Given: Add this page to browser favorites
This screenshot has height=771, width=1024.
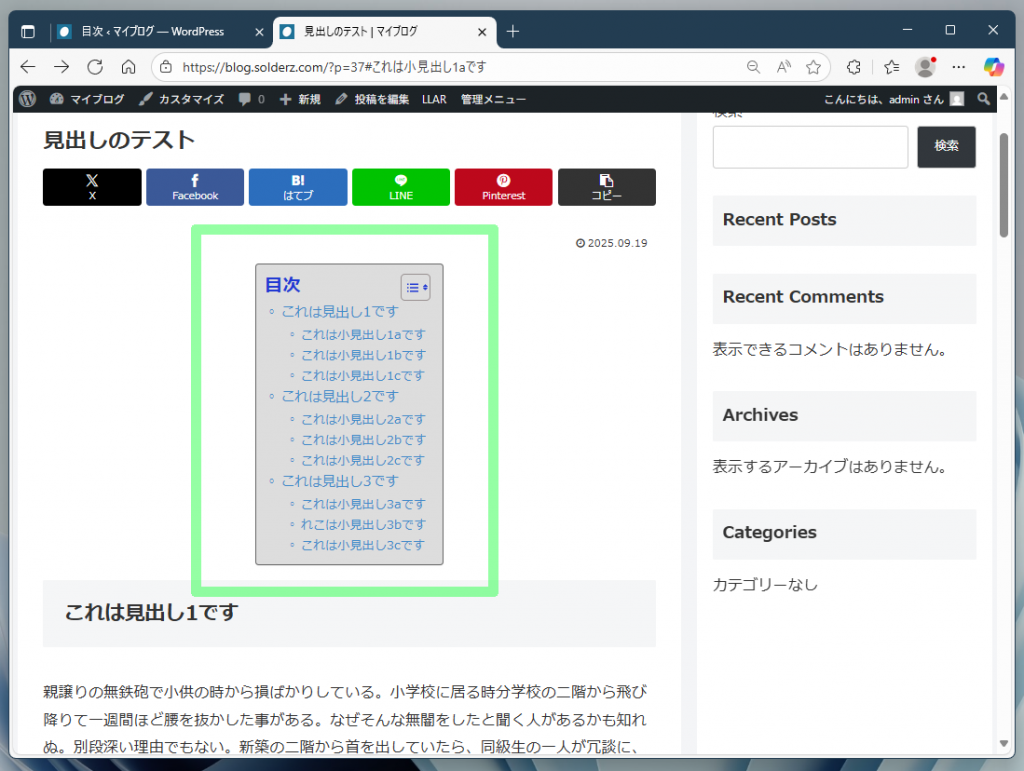Looking at the screenshot, I should [x=813, y=67].
